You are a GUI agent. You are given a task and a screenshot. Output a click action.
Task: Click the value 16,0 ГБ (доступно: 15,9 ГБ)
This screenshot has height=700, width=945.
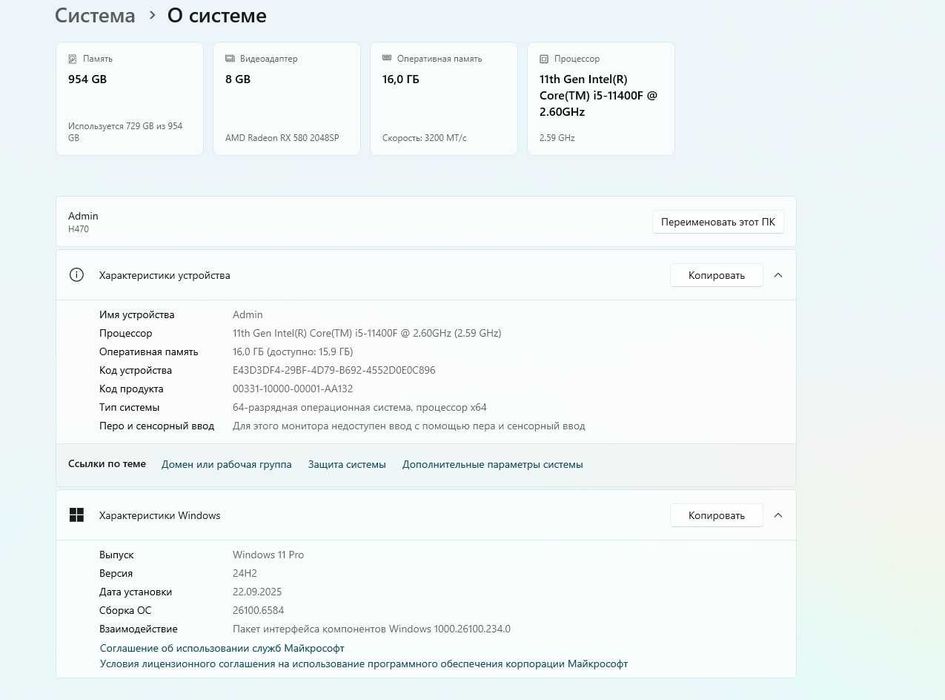click(293, 352)
